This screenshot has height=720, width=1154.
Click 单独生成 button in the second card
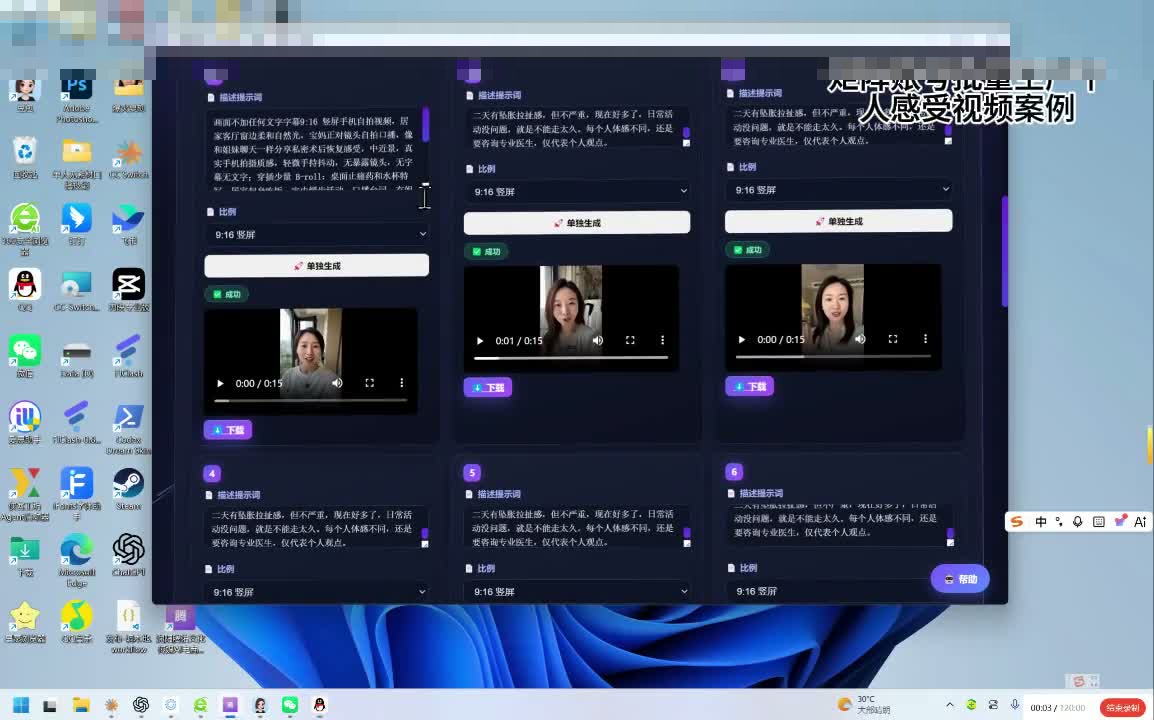(x=577, y=222)
